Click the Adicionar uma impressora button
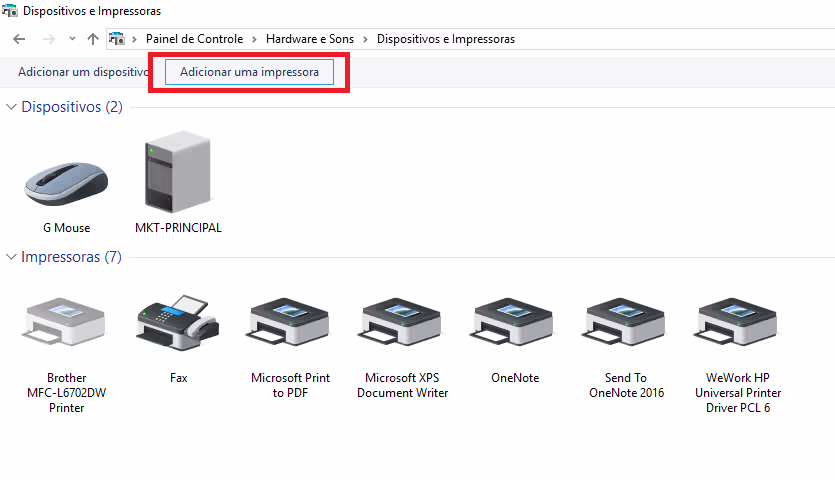The height and width of the screenshot is (480, 835). pyautogui.click(x=249, y=72)
